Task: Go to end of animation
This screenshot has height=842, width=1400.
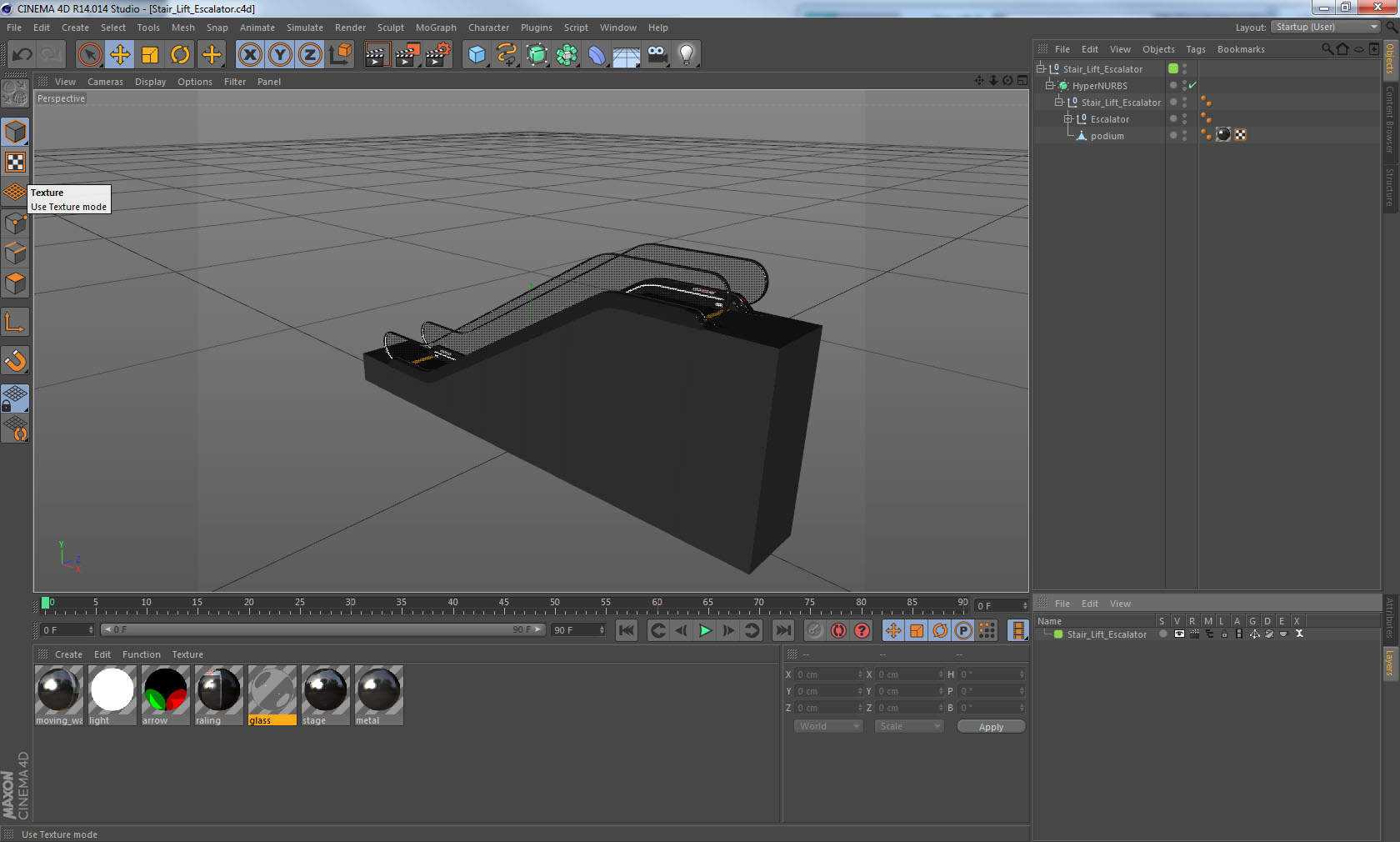Action: [783, 630]
